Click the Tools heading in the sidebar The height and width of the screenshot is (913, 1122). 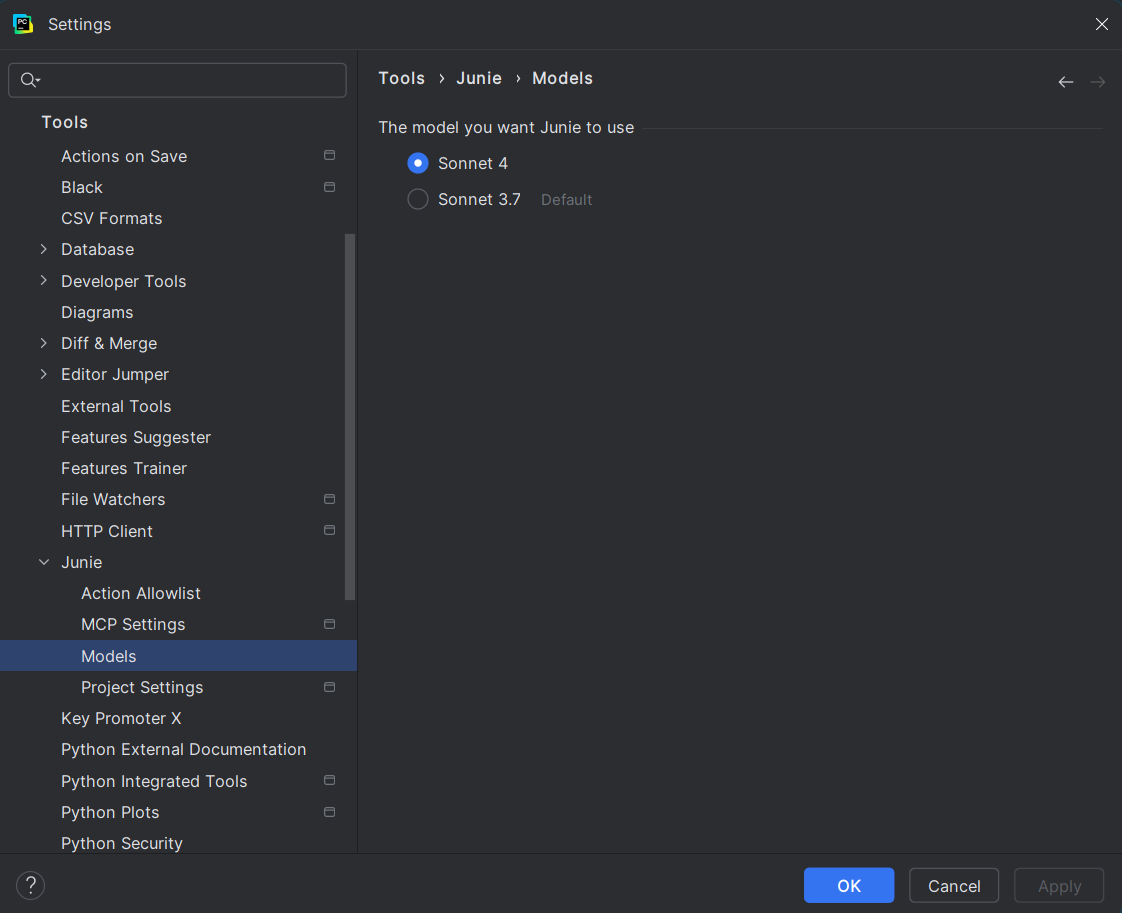tap(64, 122)
